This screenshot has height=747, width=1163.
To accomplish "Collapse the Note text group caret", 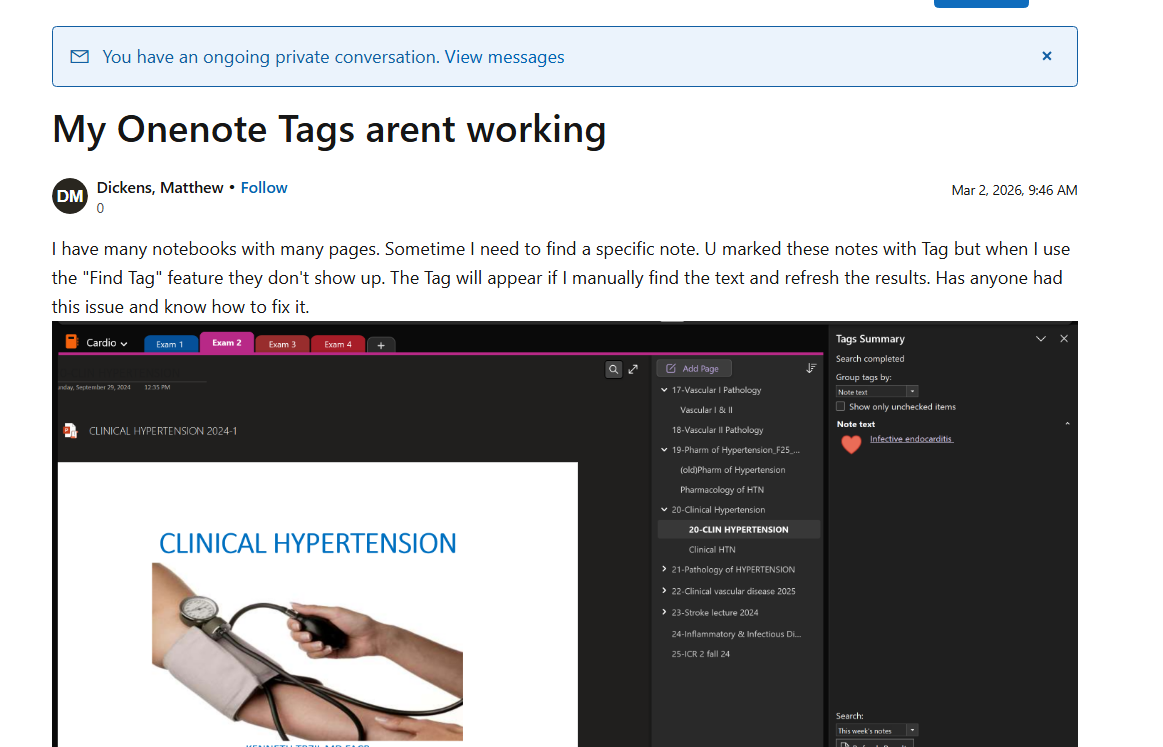I will 1067,424.
